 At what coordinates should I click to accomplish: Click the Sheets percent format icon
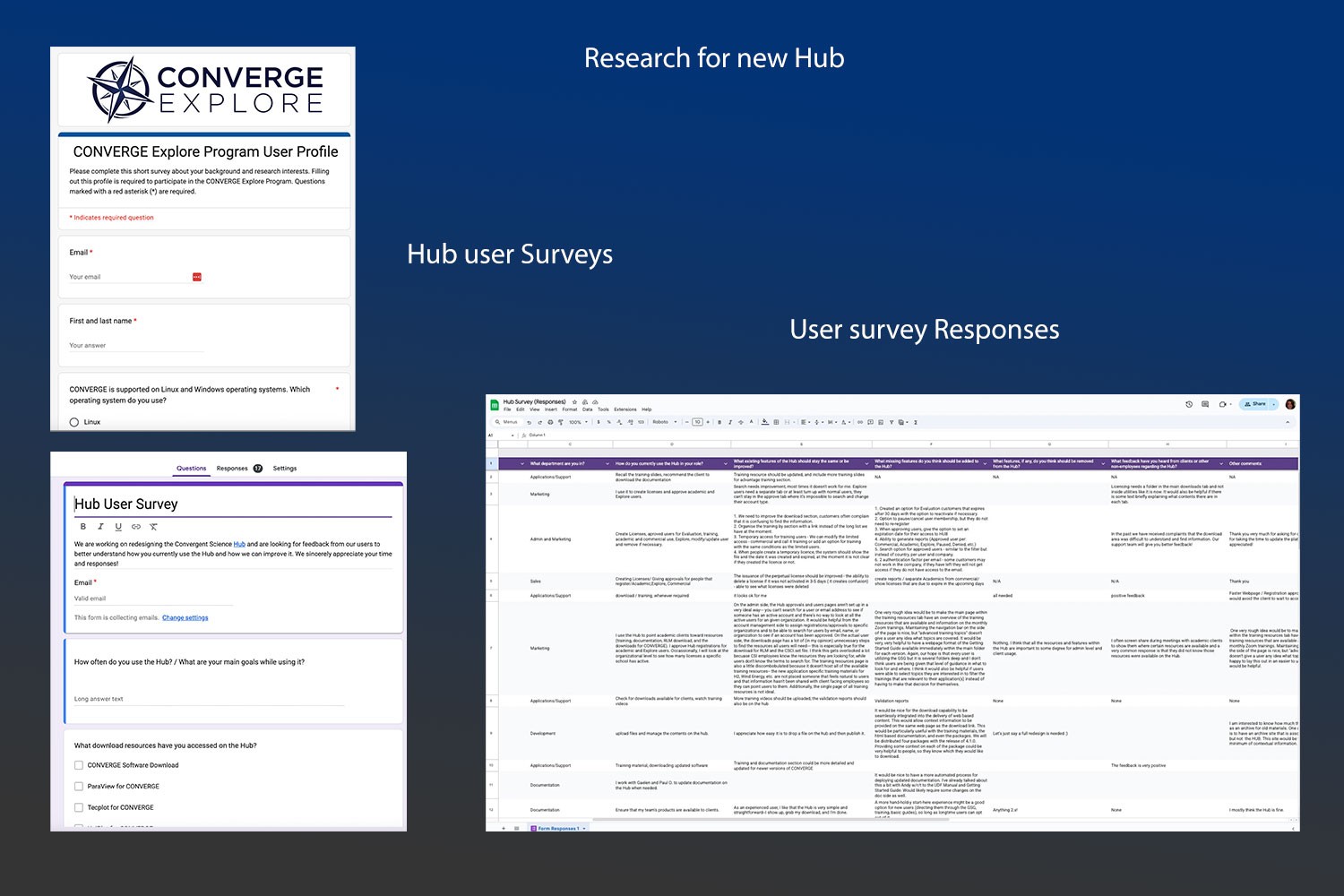tap(609, 422)
